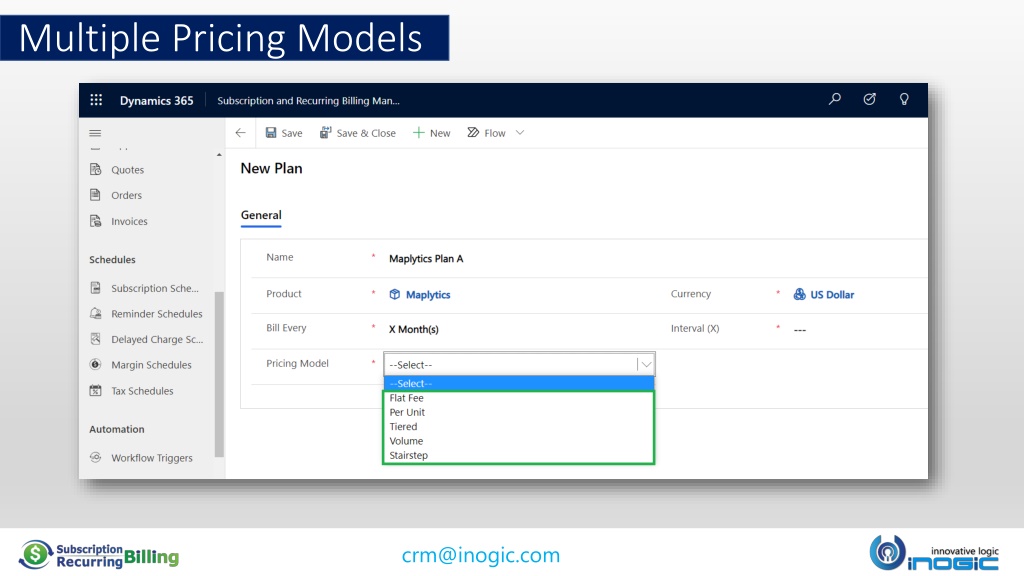This screenshot has height=576, width=1024.
Task: Click the search magnifier icon
Action: [835, 99]
